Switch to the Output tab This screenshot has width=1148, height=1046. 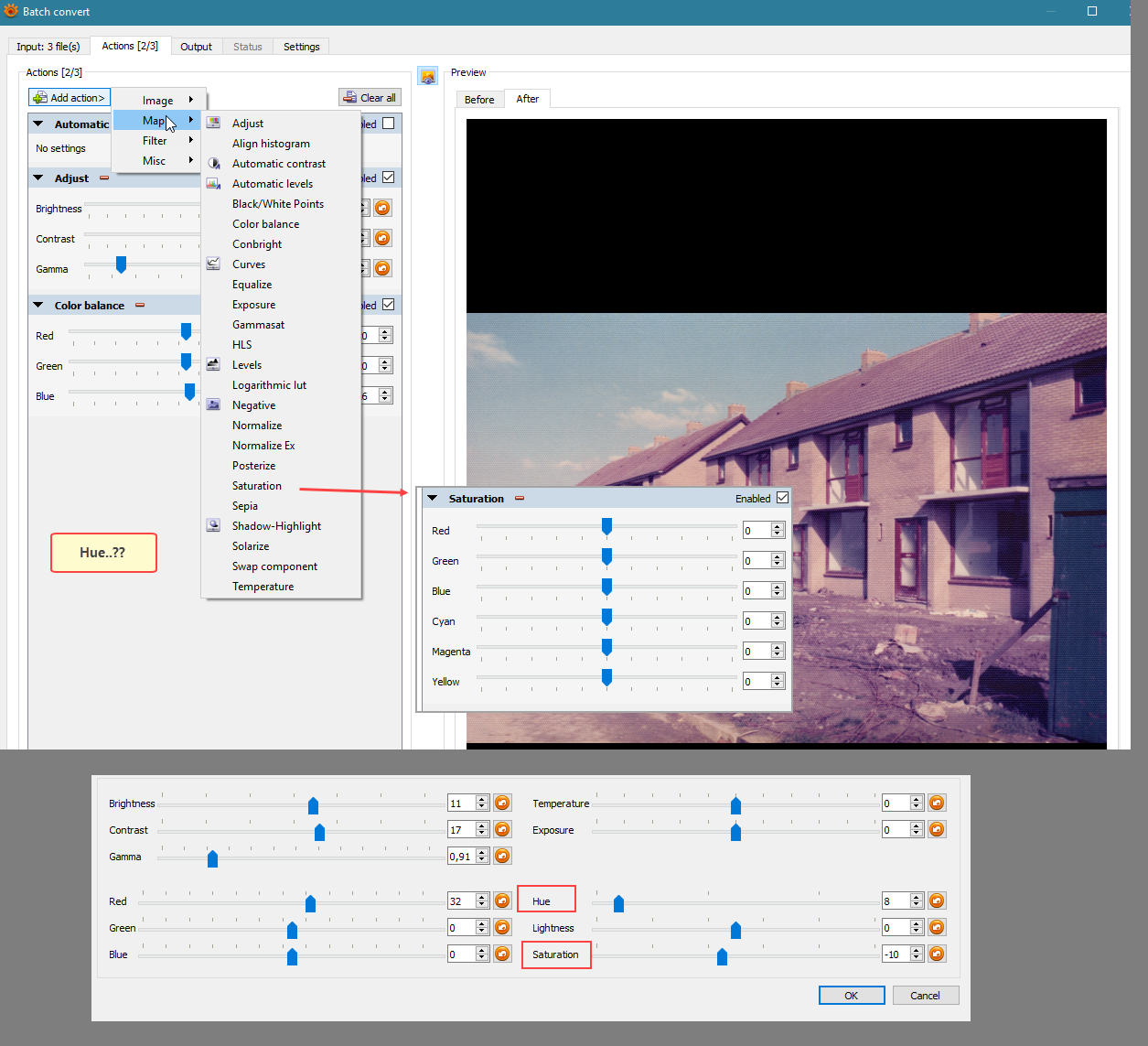[x=196, y=47]
